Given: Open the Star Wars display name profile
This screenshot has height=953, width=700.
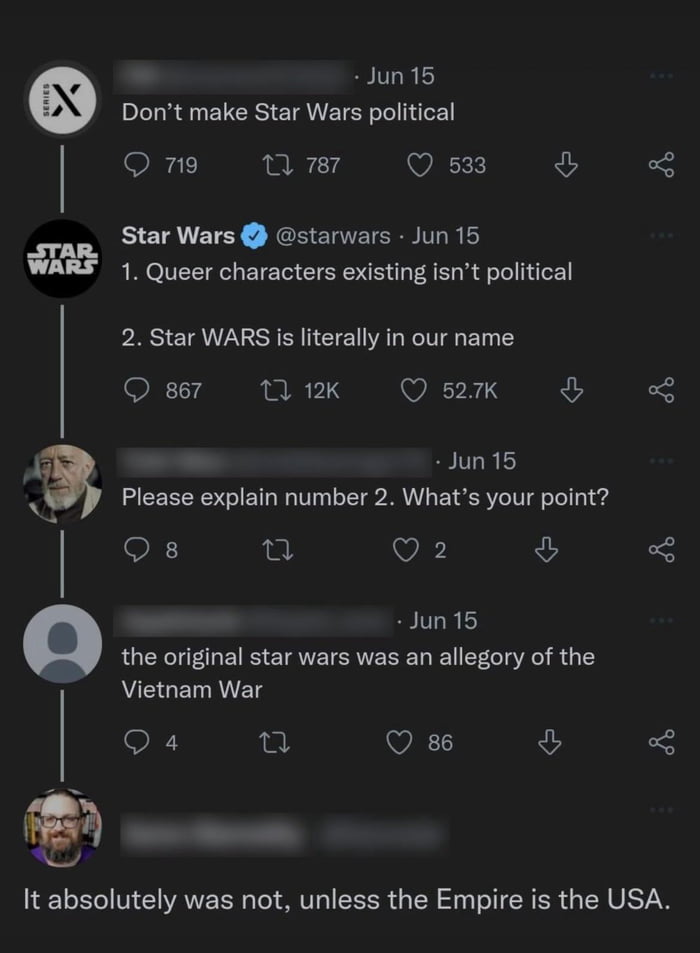Looking at the screenshot, I should 178,236.
